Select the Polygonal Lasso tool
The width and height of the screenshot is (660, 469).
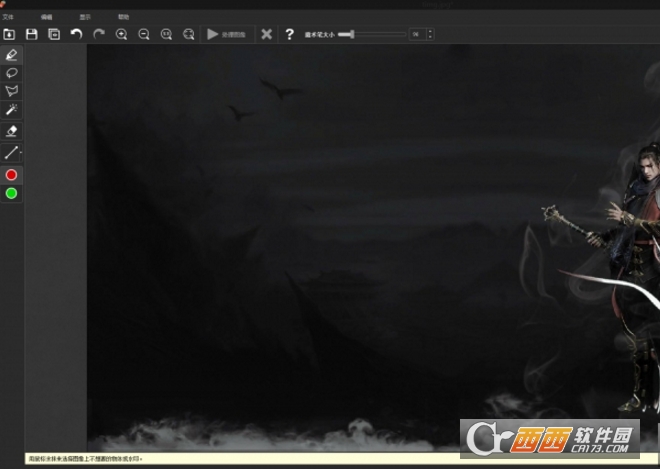point(11,91)
